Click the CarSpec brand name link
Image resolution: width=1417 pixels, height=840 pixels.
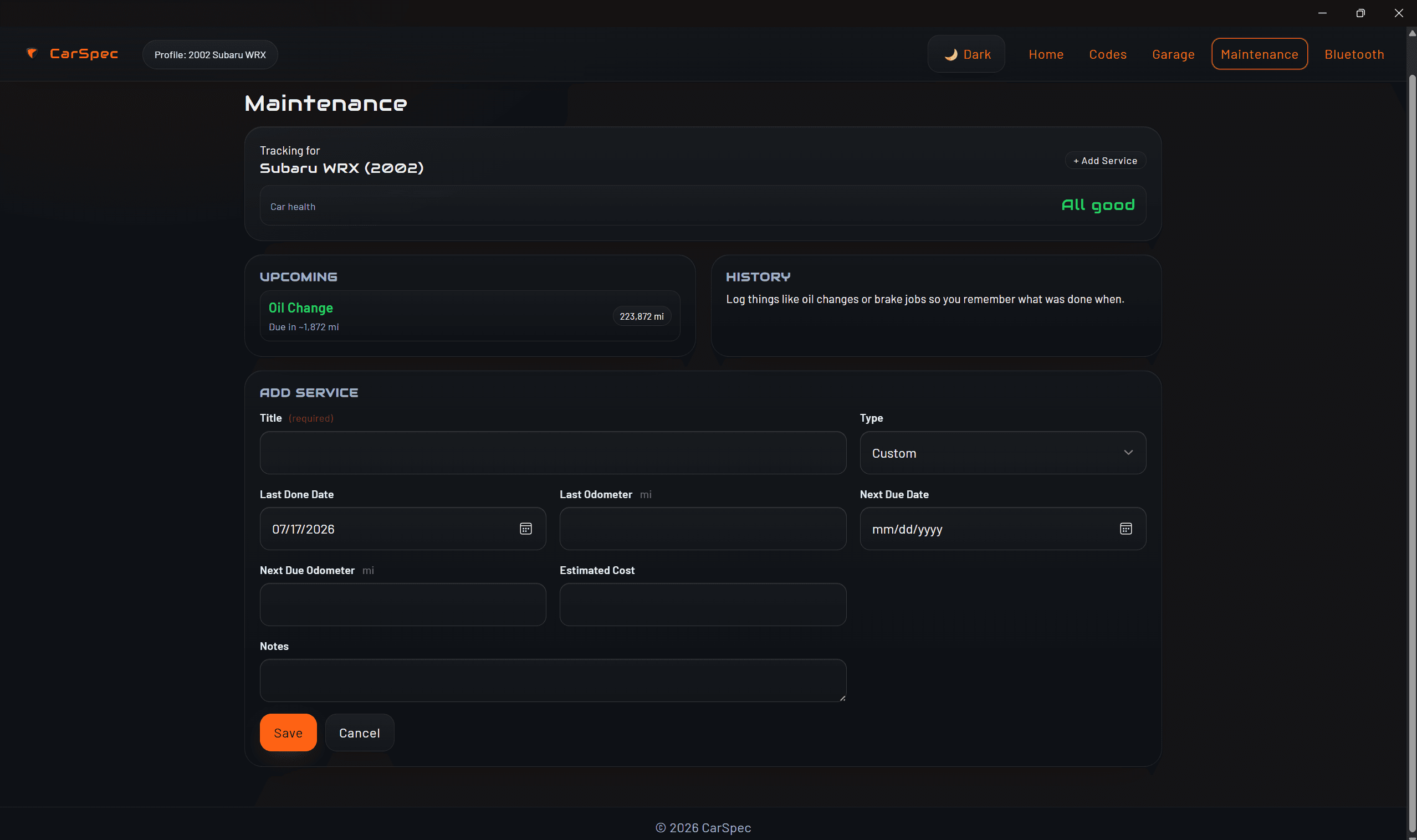(84, 54)
